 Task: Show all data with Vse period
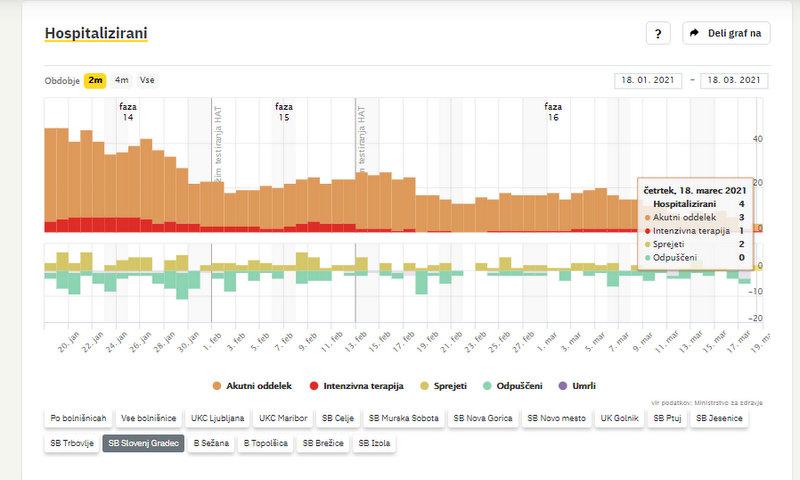147,80
